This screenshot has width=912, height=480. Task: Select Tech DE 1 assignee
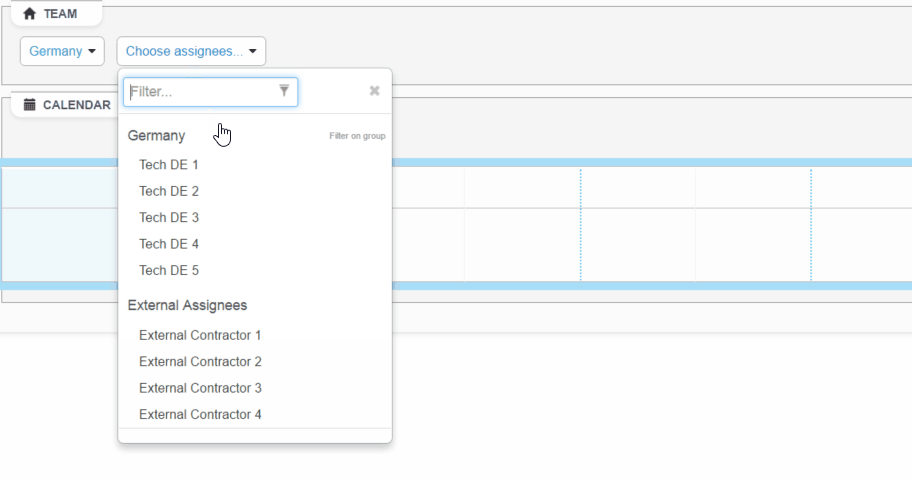tap(169, 165)
